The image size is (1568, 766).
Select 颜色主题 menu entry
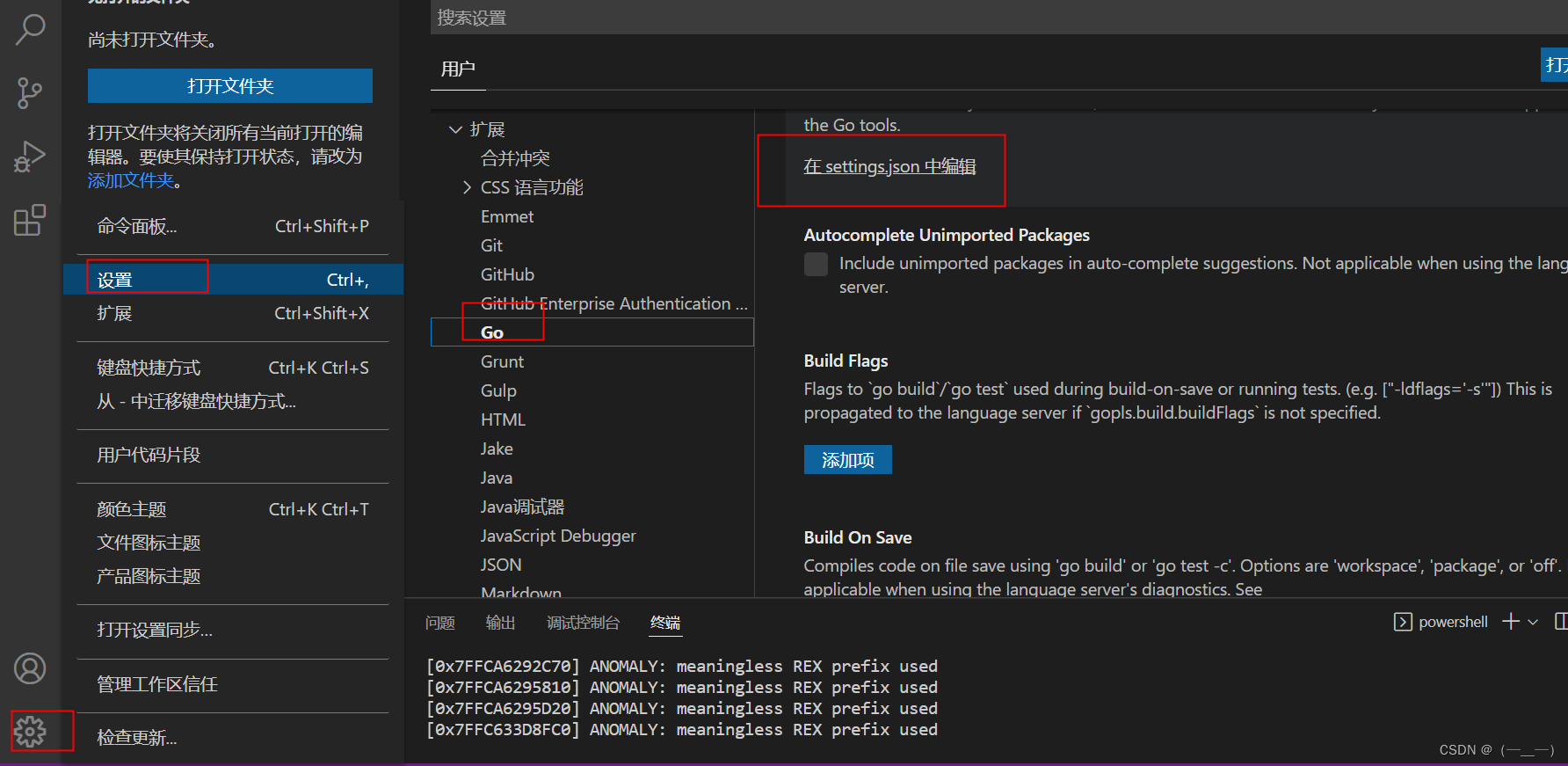[233, 509]
